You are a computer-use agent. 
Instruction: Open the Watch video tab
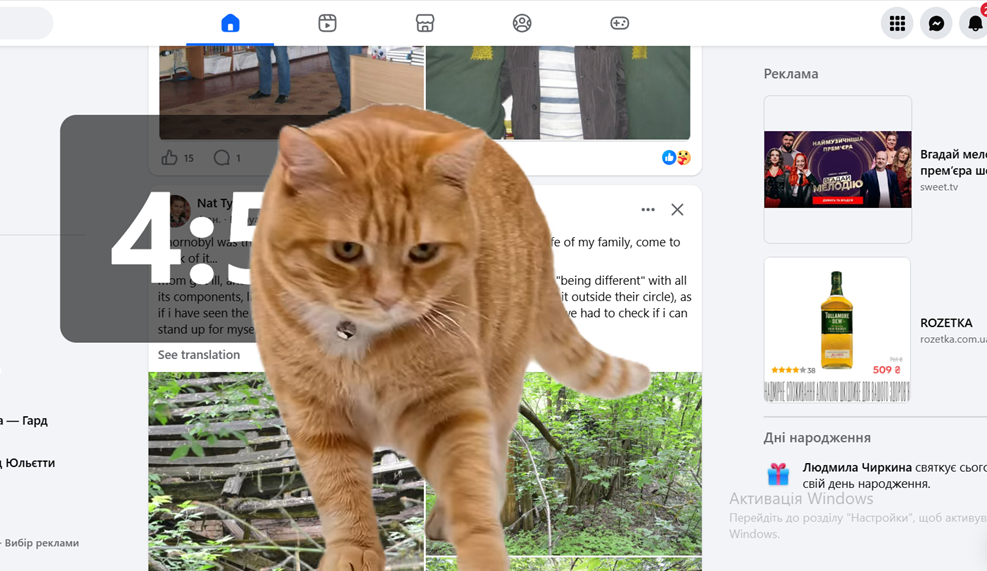click(327, 23)
